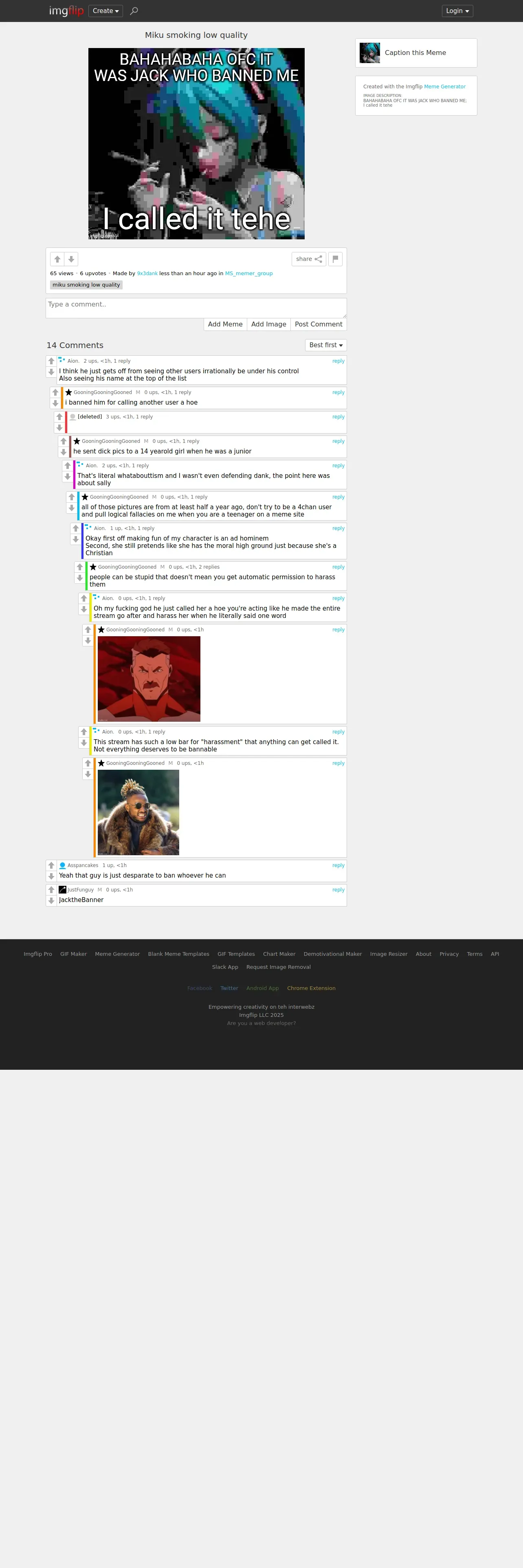523x1568 pixels.
Task: Open Chart Maker in footer
Action: [x=279, y=955]
